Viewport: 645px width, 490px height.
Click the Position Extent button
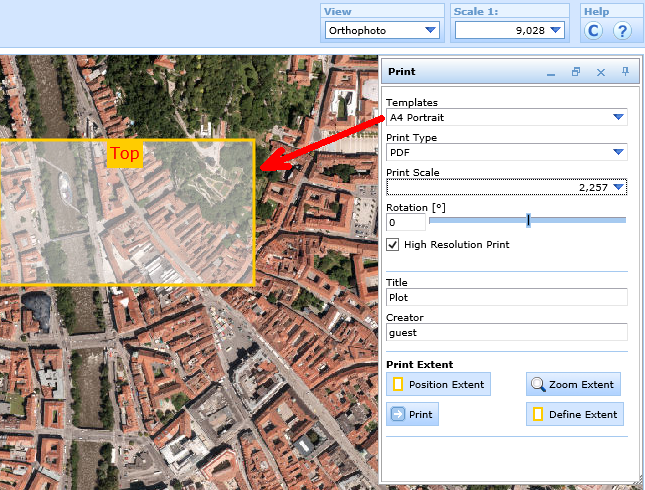pyautogui.click(x=439, y=384)
